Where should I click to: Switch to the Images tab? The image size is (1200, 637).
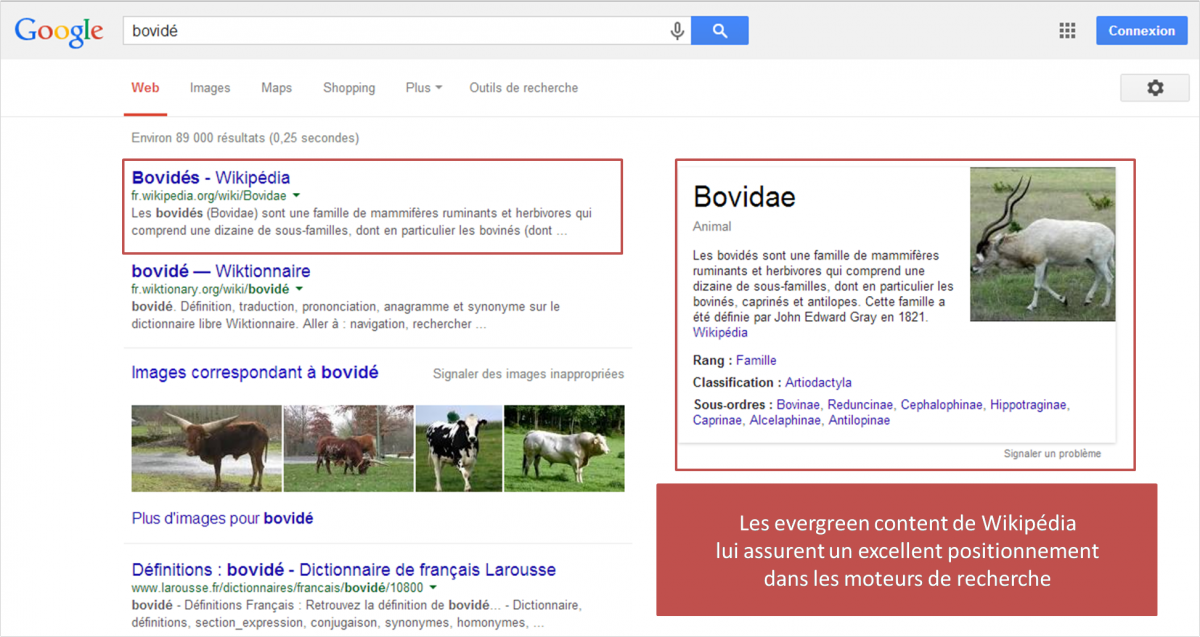click(x=210, y=88)
